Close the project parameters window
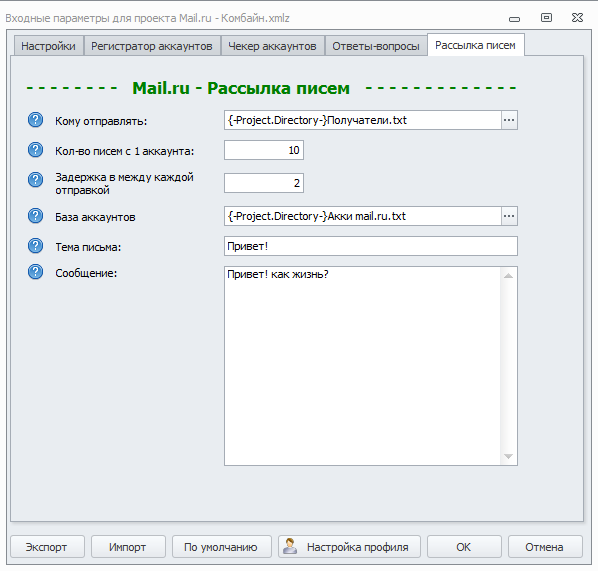The width and height of the screenshot is (598, 571). tap(577, 18)
